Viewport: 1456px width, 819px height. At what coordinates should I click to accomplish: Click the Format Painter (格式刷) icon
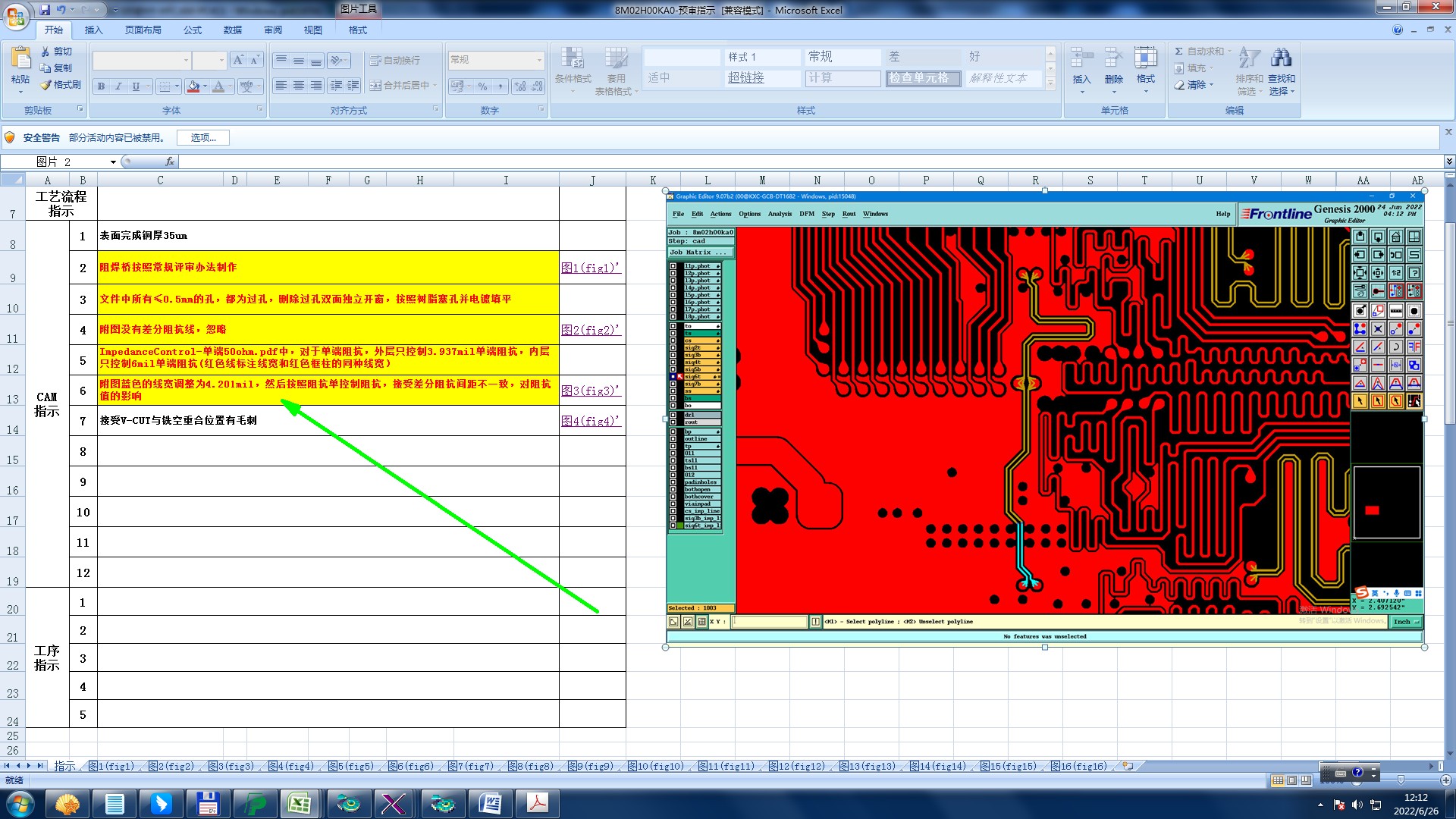(46, 85)
